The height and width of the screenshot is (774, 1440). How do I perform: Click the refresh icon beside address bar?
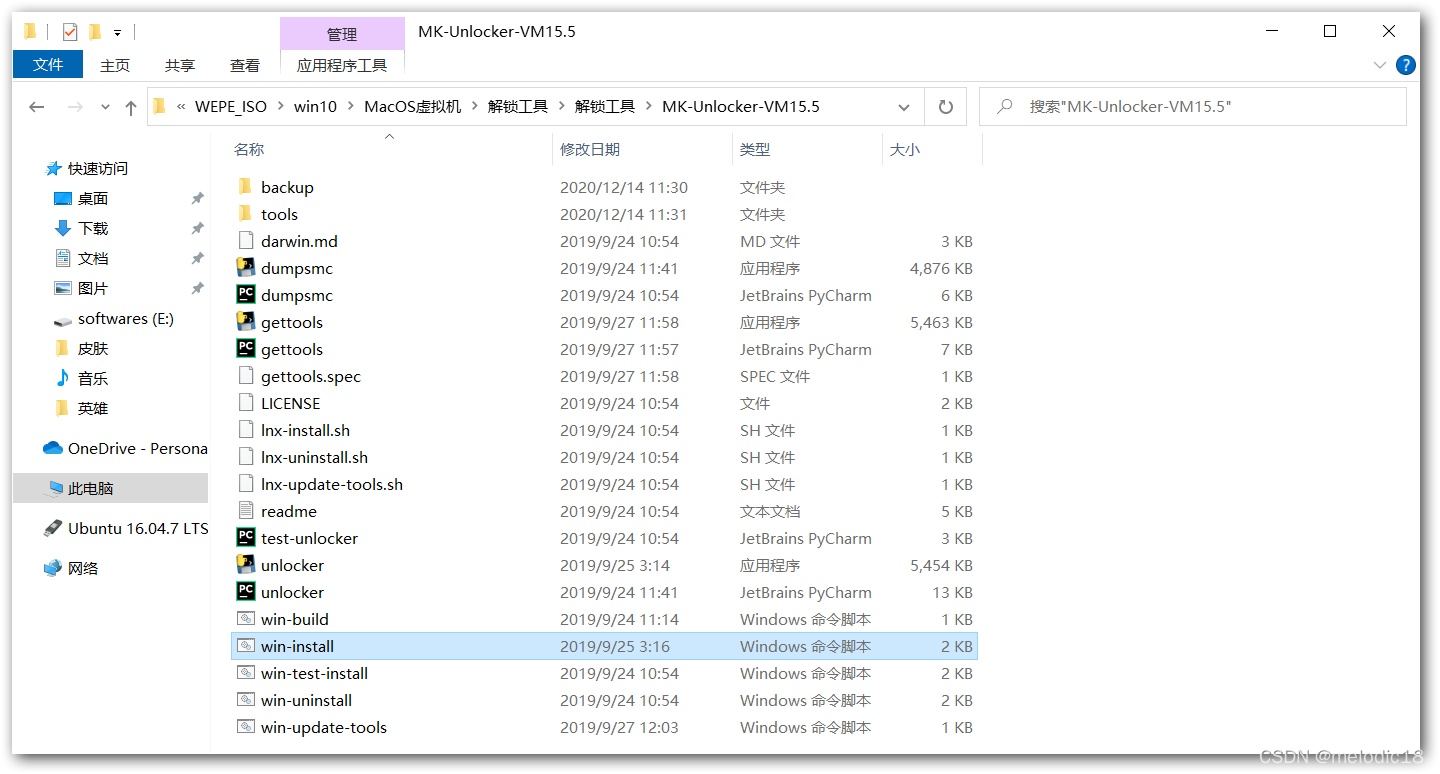tap(945, 106)
